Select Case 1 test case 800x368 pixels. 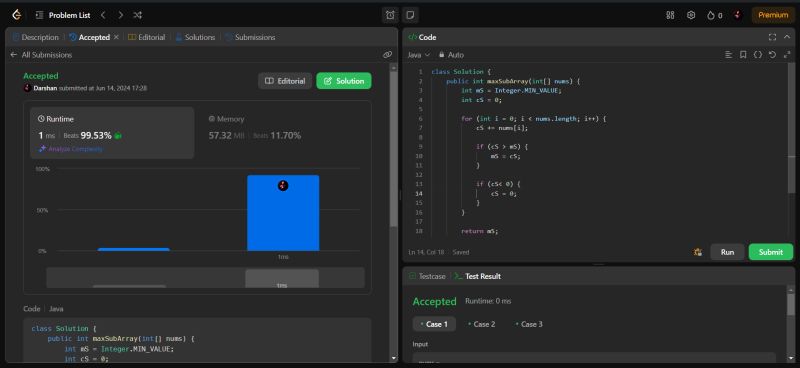[x=434, y=324]
